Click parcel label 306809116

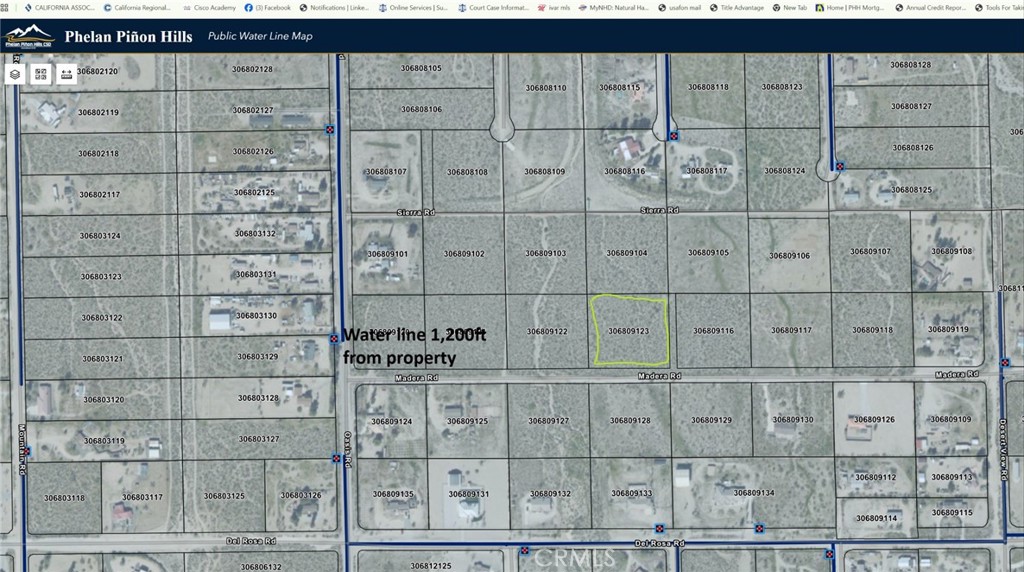(713, 331)
